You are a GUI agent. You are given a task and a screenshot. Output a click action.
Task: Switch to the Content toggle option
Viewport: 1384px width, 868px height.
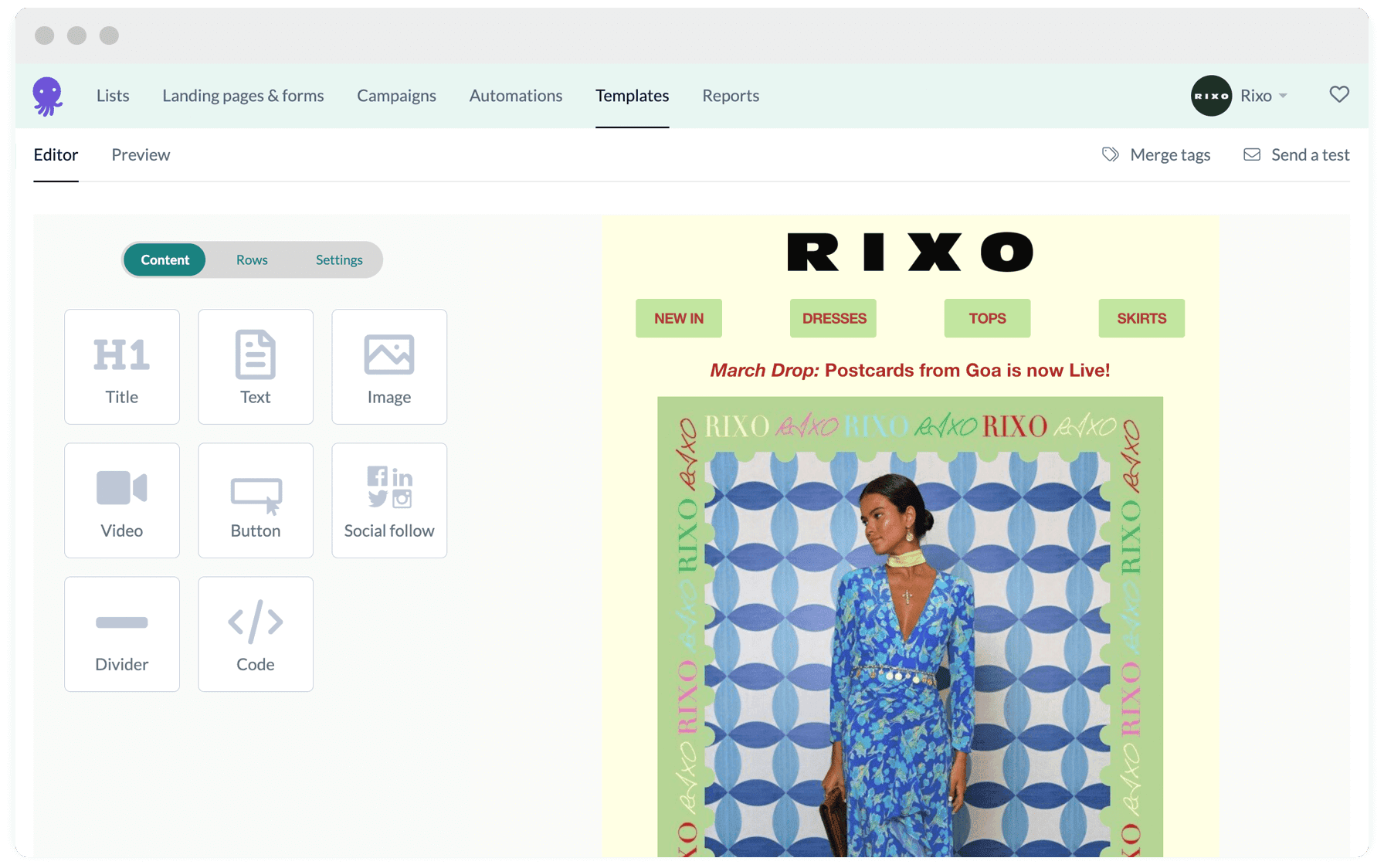click(165, 259)
